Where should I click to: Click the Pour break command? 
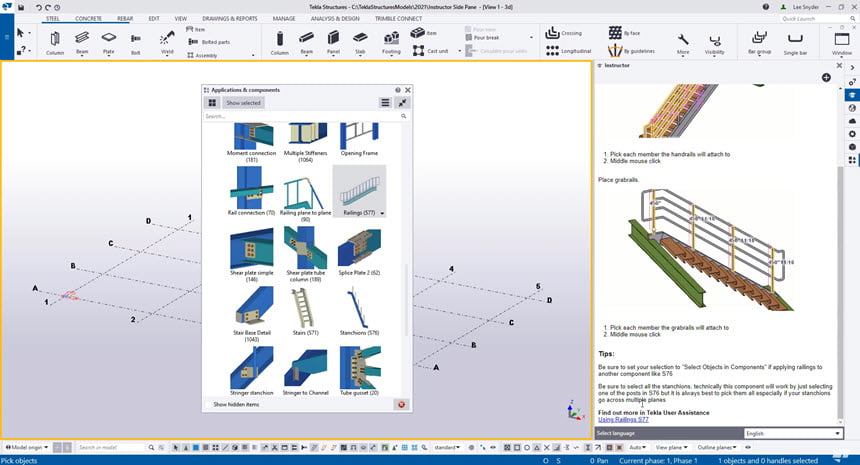point(483,37)
